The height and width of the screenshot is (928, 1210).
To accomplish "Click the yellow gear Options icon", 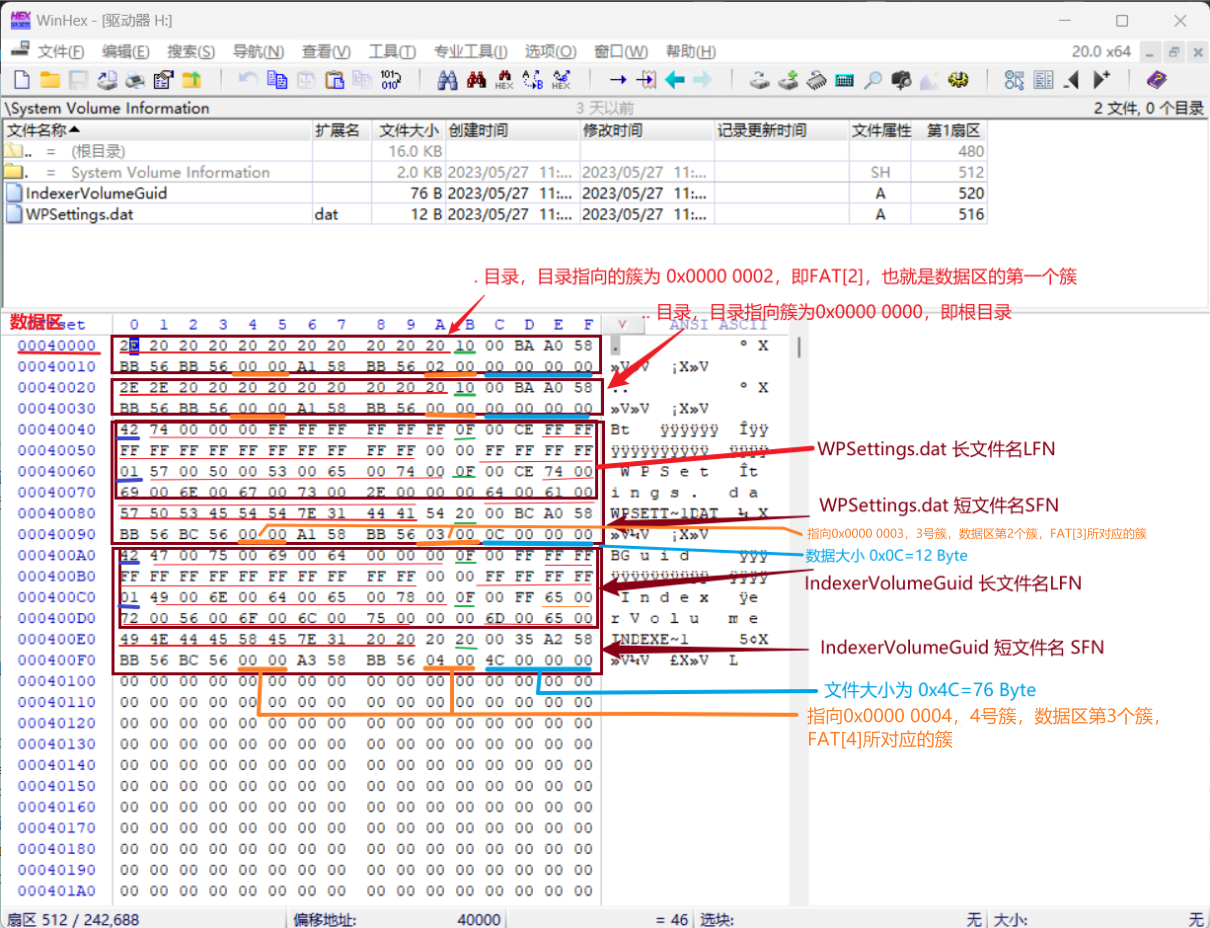I will point(959,80).
